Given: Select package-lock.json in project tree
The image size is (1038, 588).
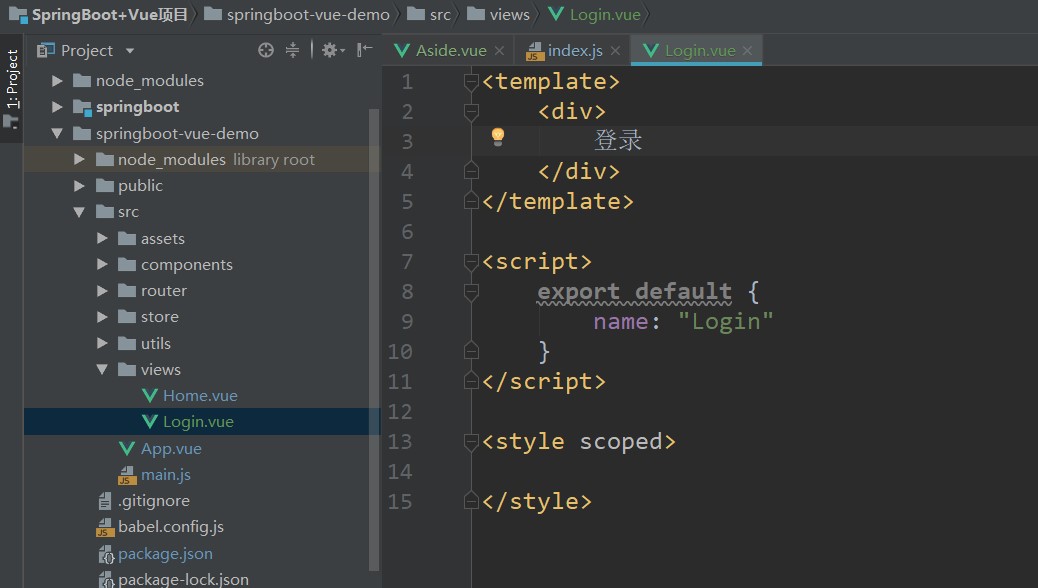Looking at the screenshot, I should coord(183,579).
